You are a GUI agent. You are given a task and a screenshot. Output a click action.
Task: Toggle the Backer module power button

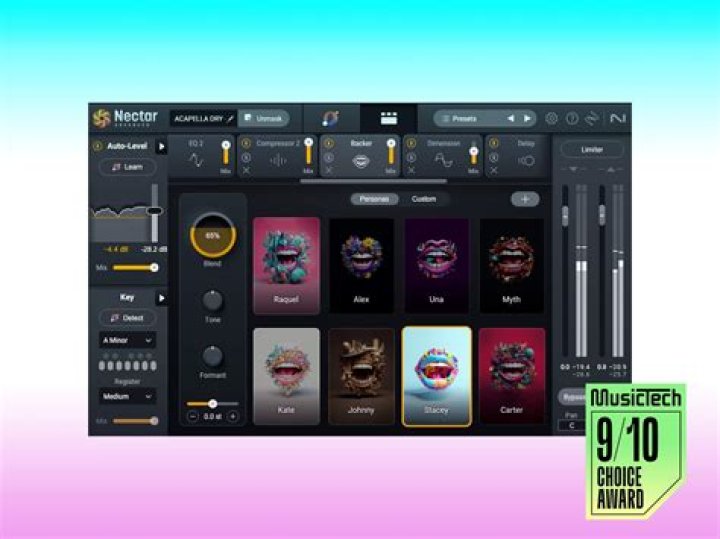(x=329, y=143)
